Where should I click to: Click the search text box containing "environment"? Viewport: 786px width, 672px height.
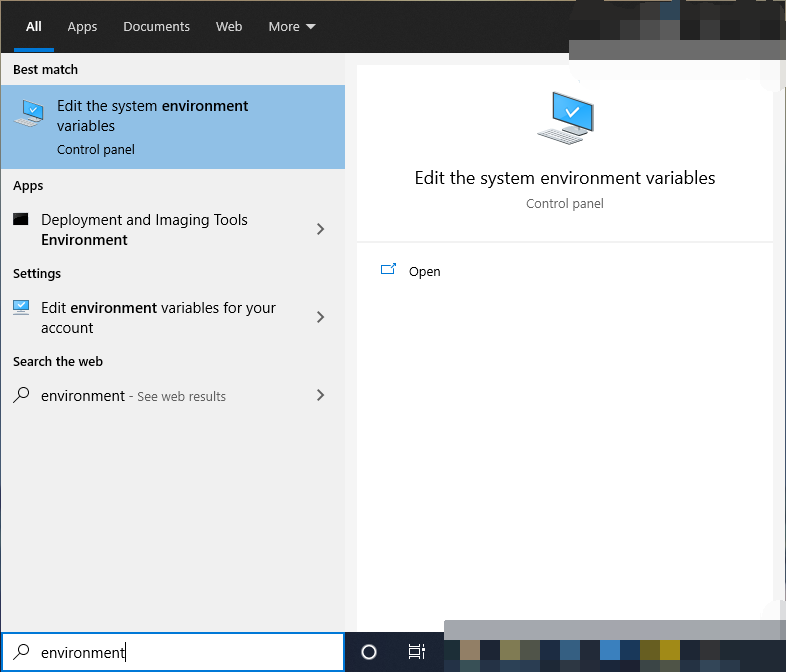point(190,652)
